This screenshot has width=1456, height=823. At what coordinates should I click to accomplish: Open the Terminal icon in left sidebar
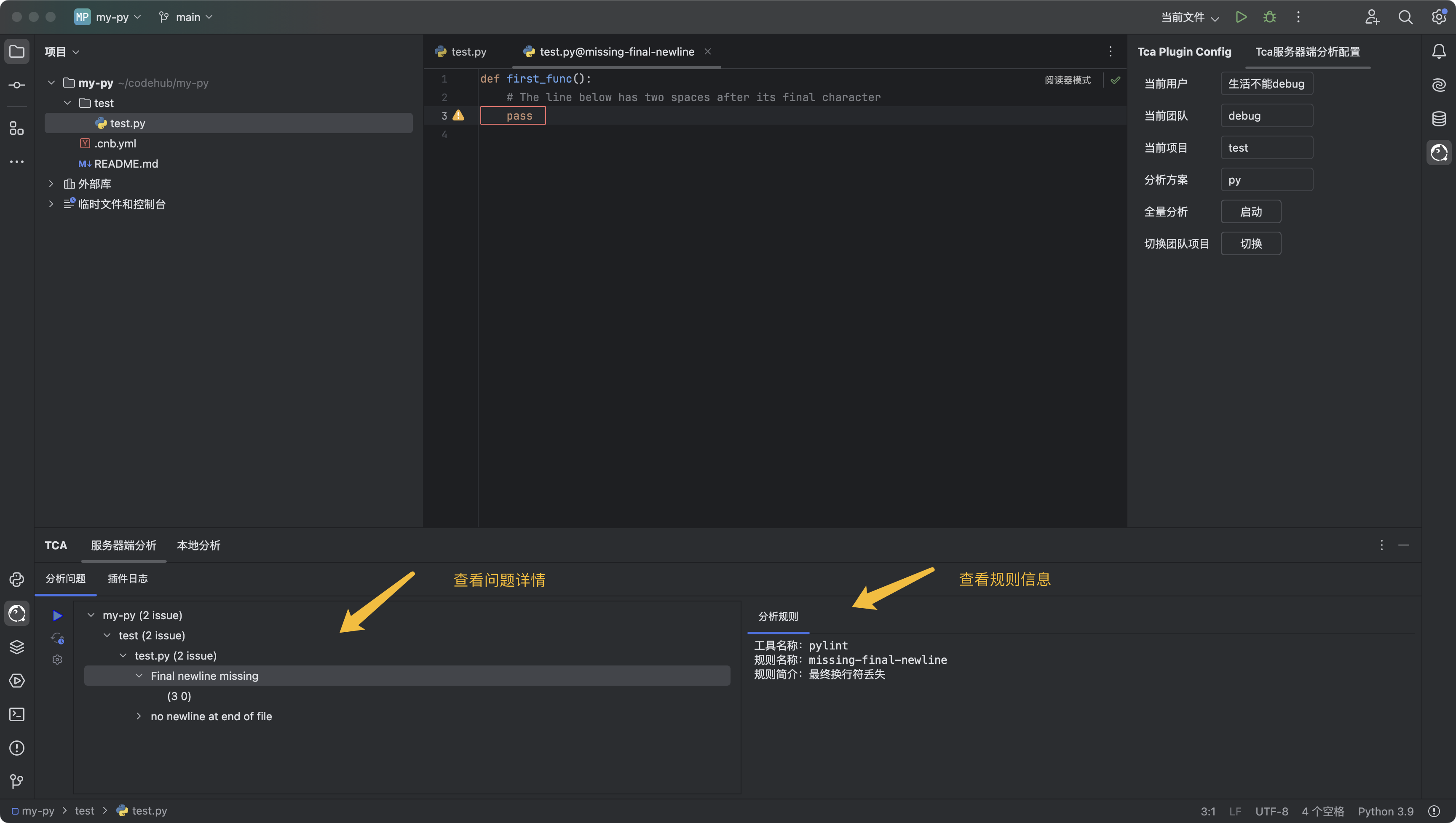[17, 714]
